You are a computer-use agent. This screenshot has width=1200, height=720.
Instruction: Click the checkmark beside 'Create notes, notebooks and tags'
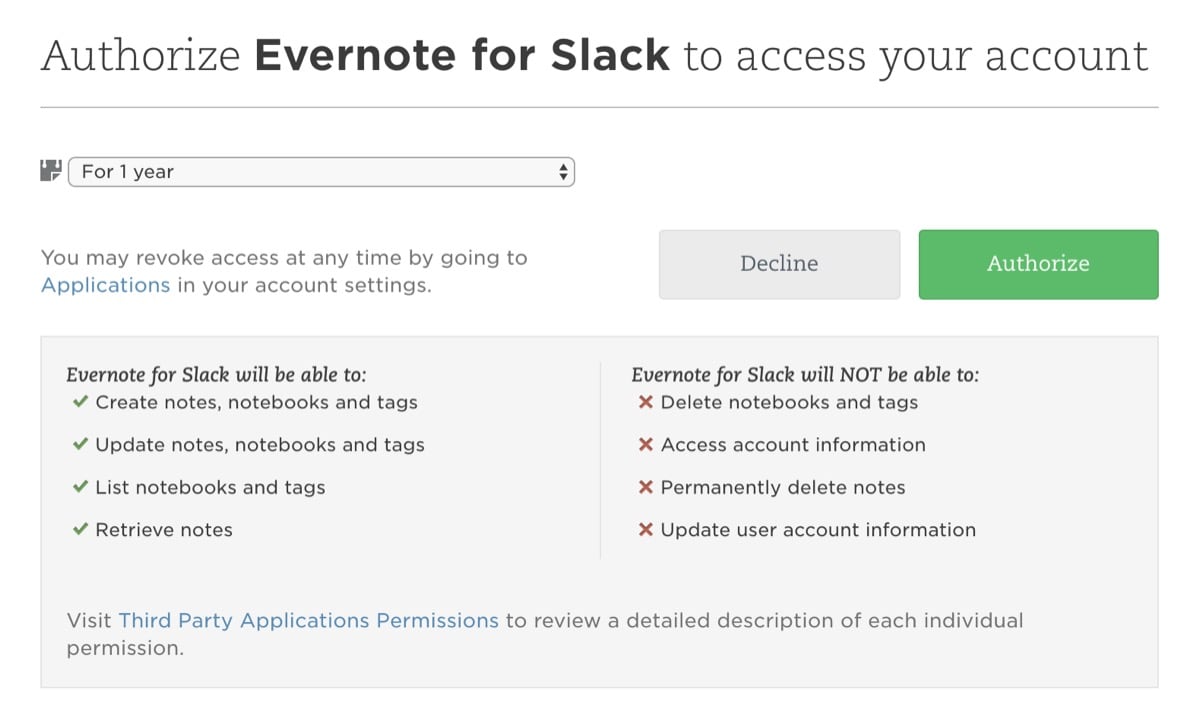click(80, 402)
